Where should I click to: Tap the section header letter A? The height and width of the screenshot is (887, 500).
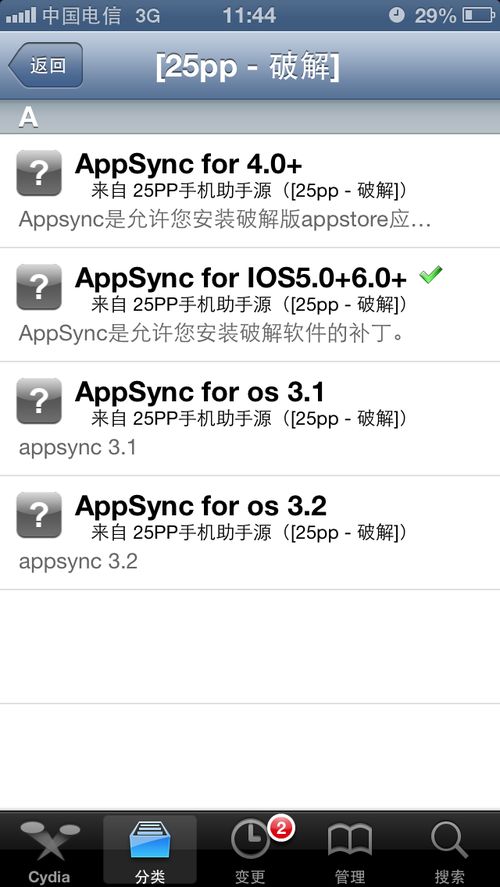click(28, 117)
